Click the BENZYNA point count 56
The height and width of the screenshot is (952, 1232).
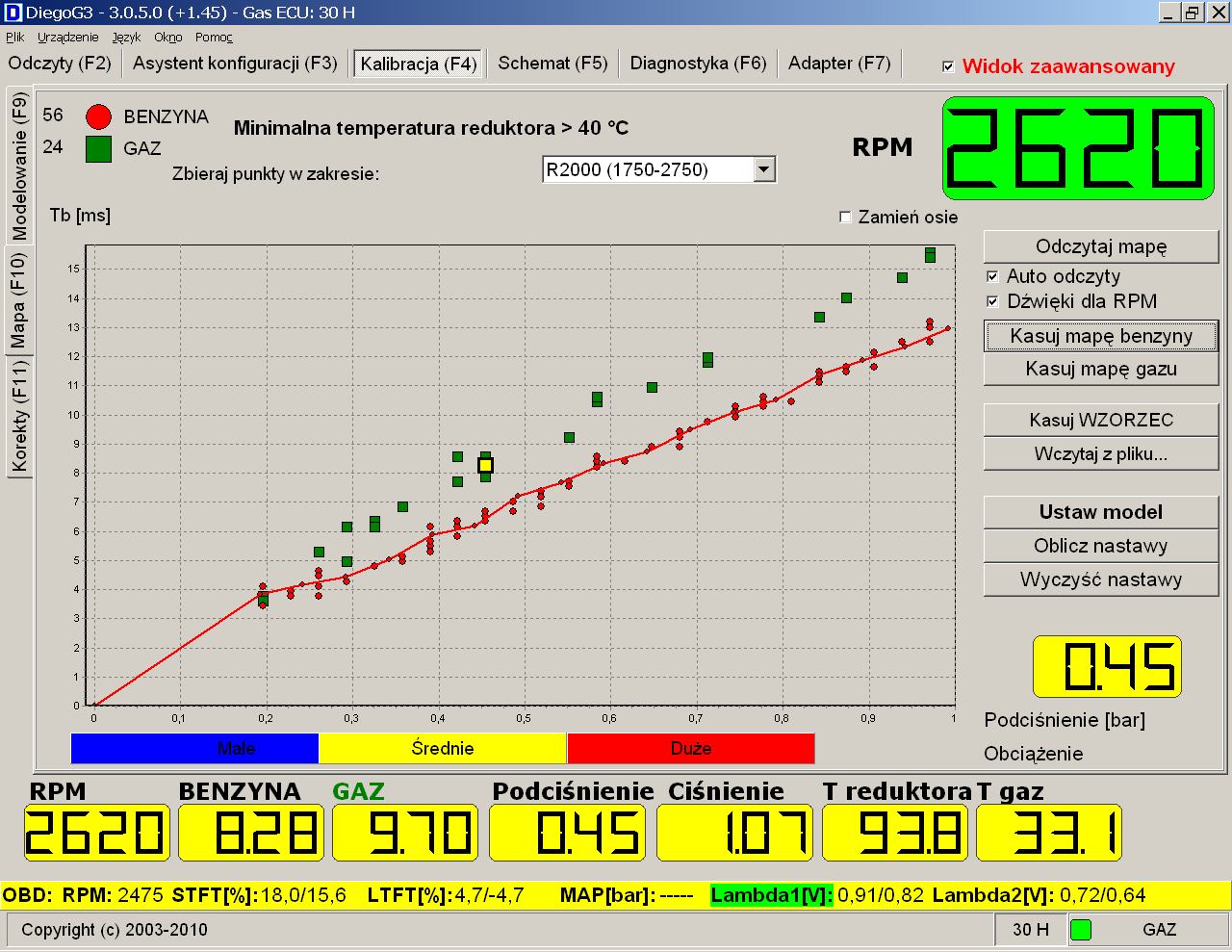[53, 116]
